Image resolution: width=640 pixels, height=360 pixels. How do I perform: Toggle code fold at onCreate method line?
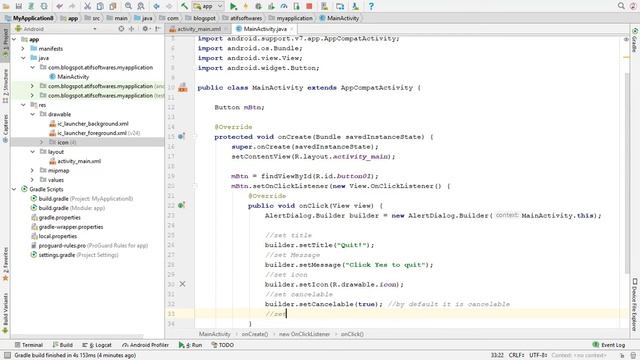tap(195, 137)
